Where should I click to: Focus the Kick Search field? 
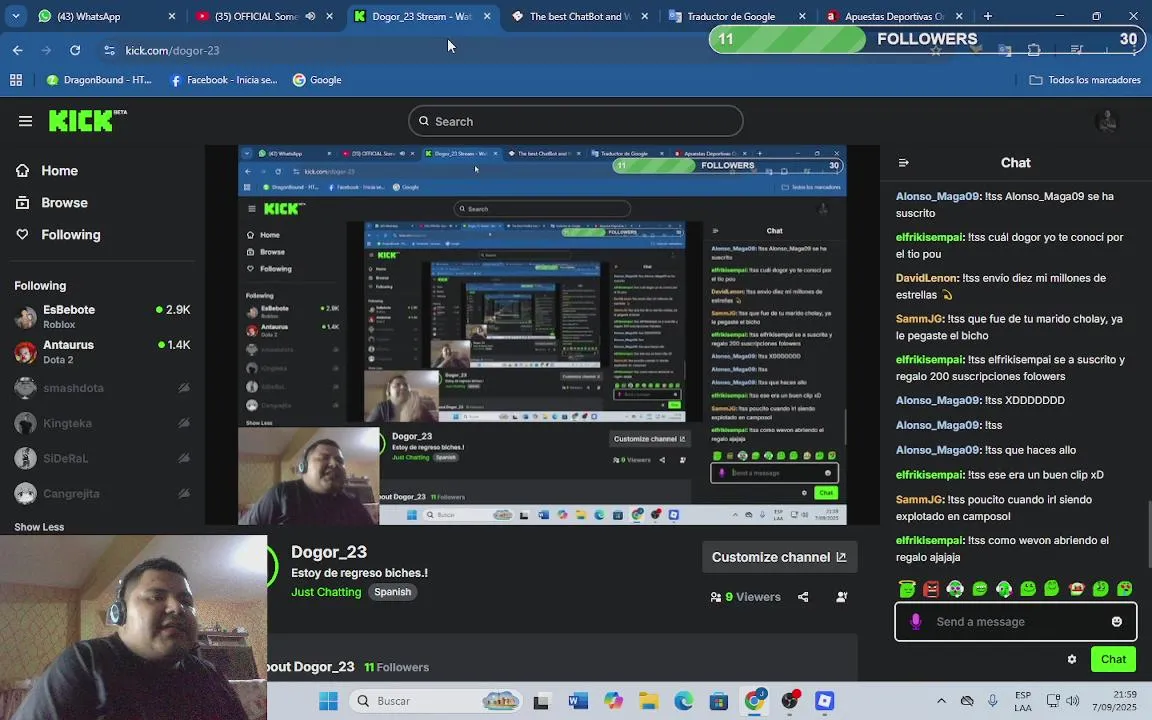coord(575,121)
